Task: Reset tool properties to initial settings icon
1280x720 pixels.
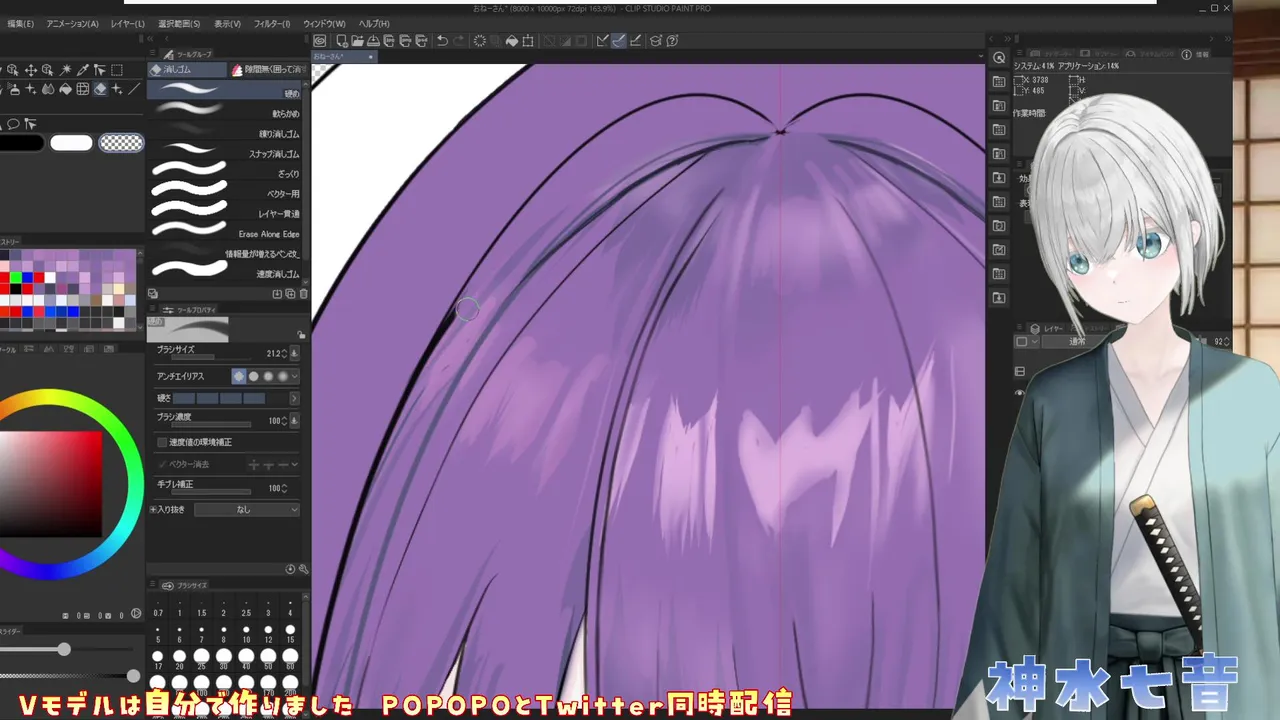Action: (290, 569)
